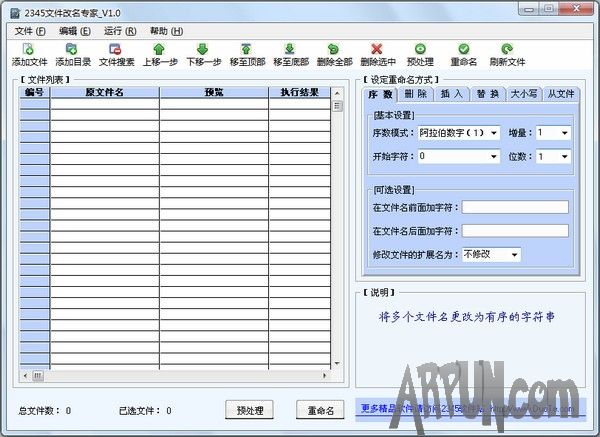The height and width of the screenshot is (437, 600).
Task: Click the file list vertical scrollbar thumb
Action: pos(337,106)
